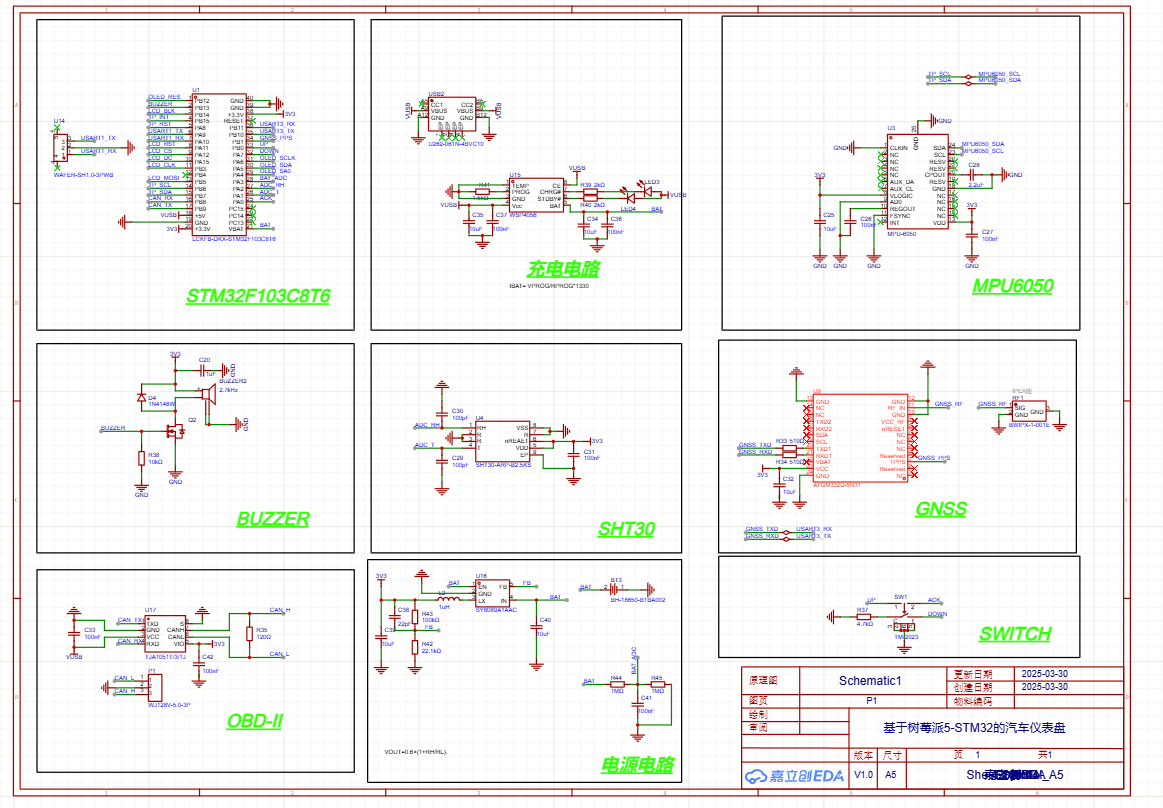Click the Schematic1 title block field
The width and height of the screenshot is (1163, 808).
pos(870,681)
